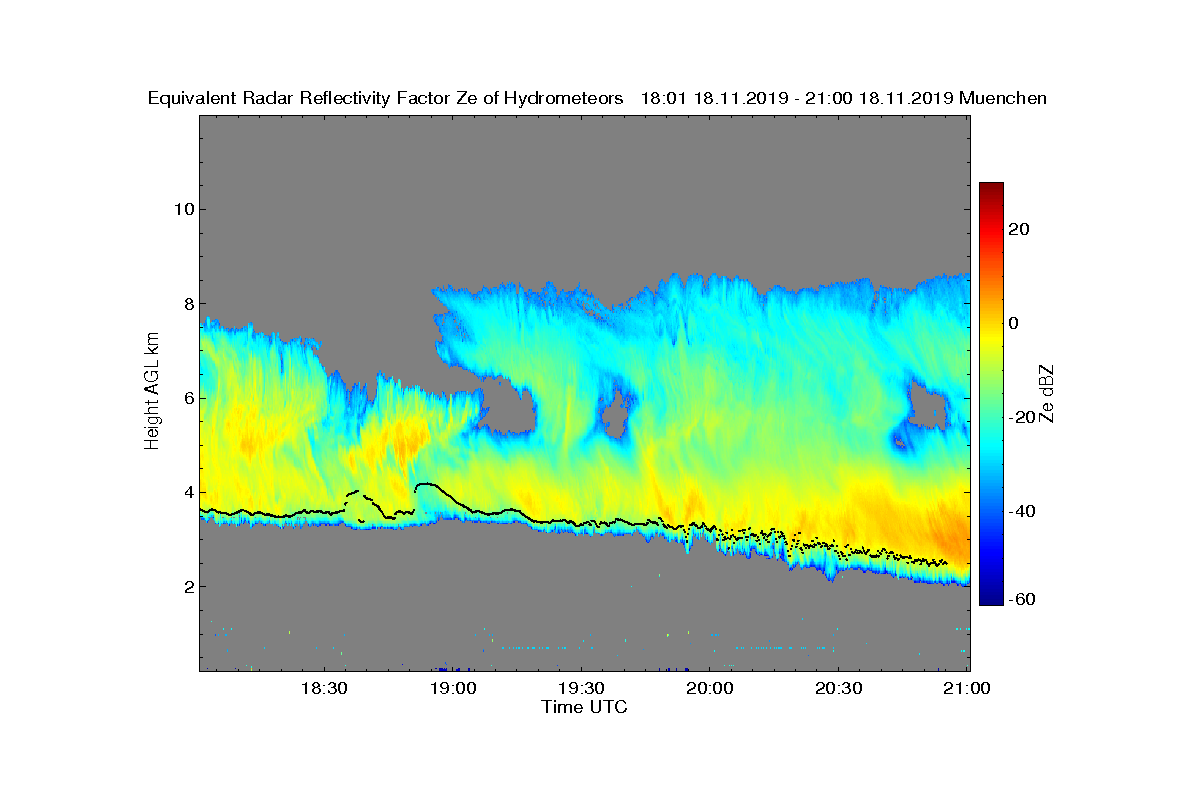Viewport: 1200px width, 800px height.
Task: Click the colorbar value '20'
Action: pos(1019,229)
